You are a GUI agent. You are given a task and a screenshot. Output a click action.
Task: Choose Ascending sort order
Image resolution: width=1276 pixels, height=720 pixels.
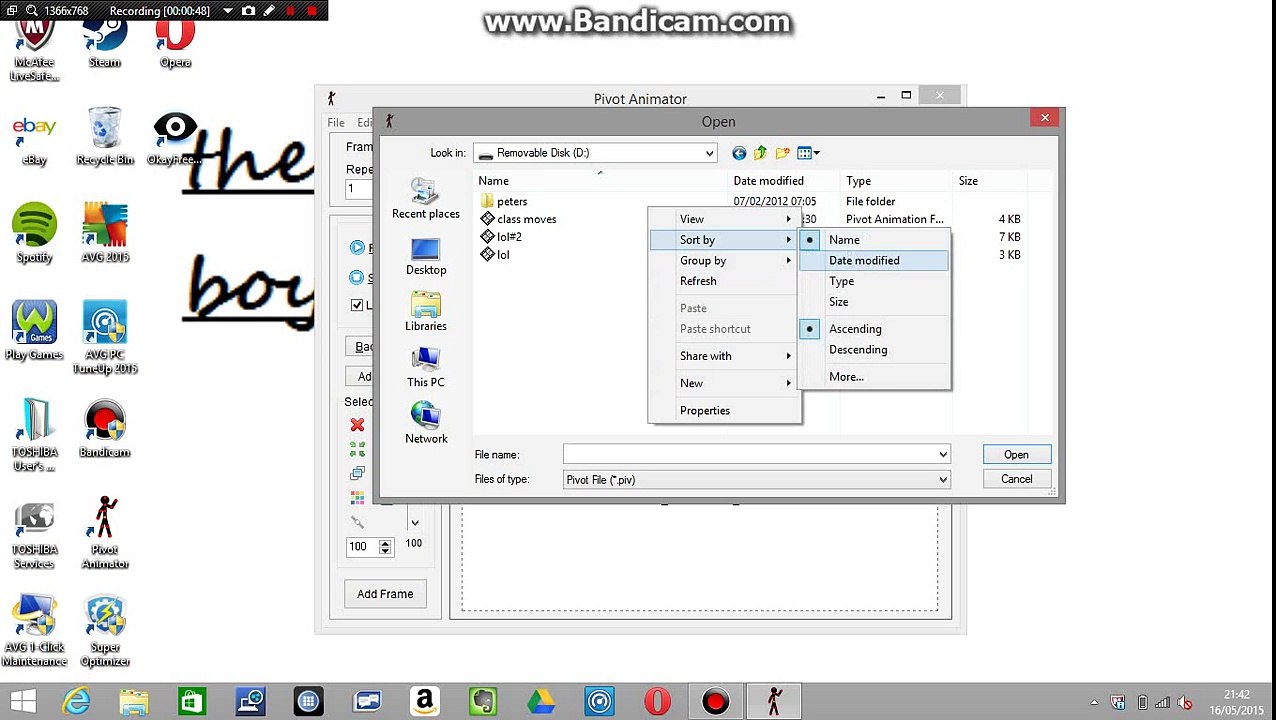pos(874,329)
